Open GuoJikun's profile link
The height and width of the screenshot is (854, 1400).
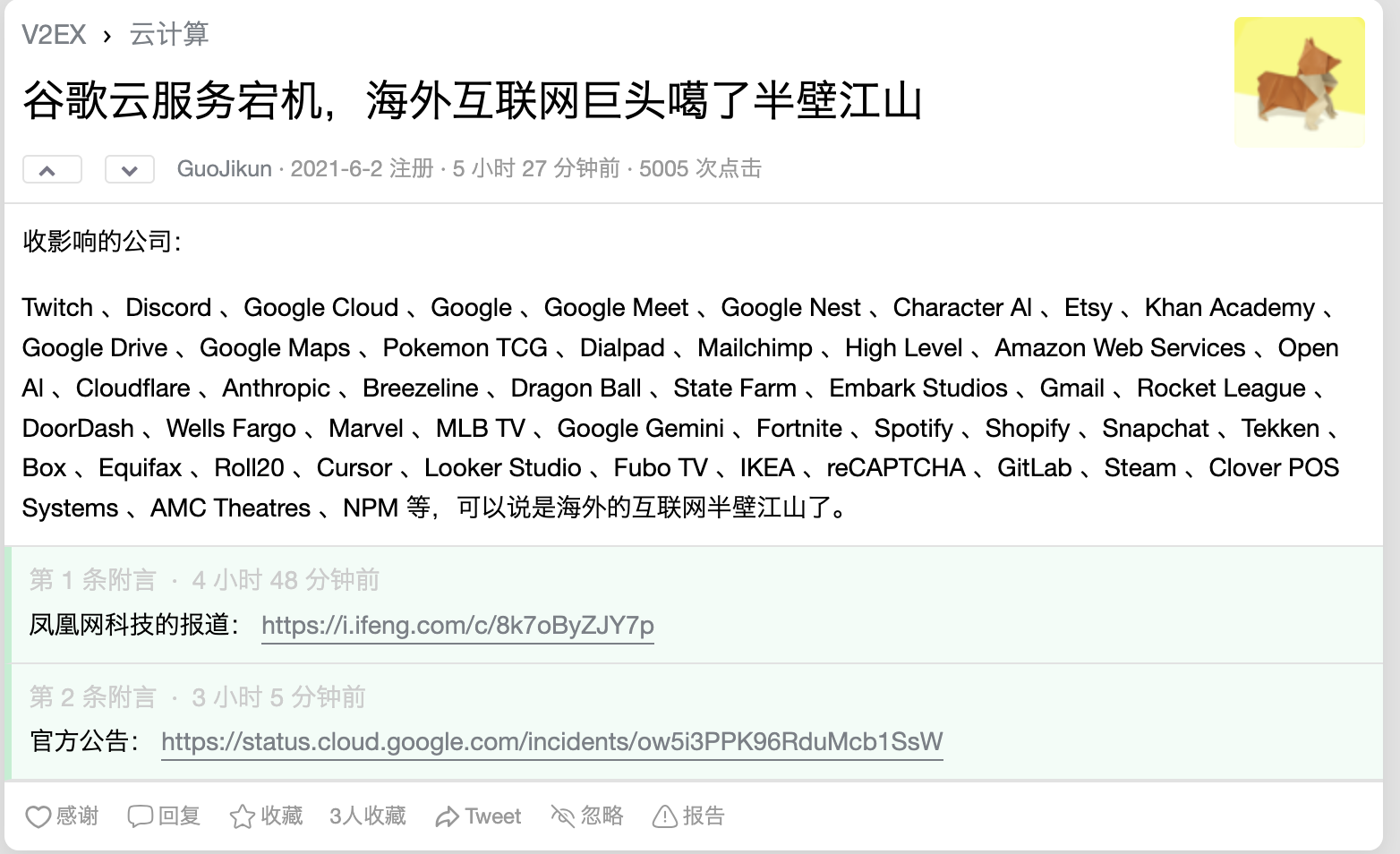pos(225,169)
